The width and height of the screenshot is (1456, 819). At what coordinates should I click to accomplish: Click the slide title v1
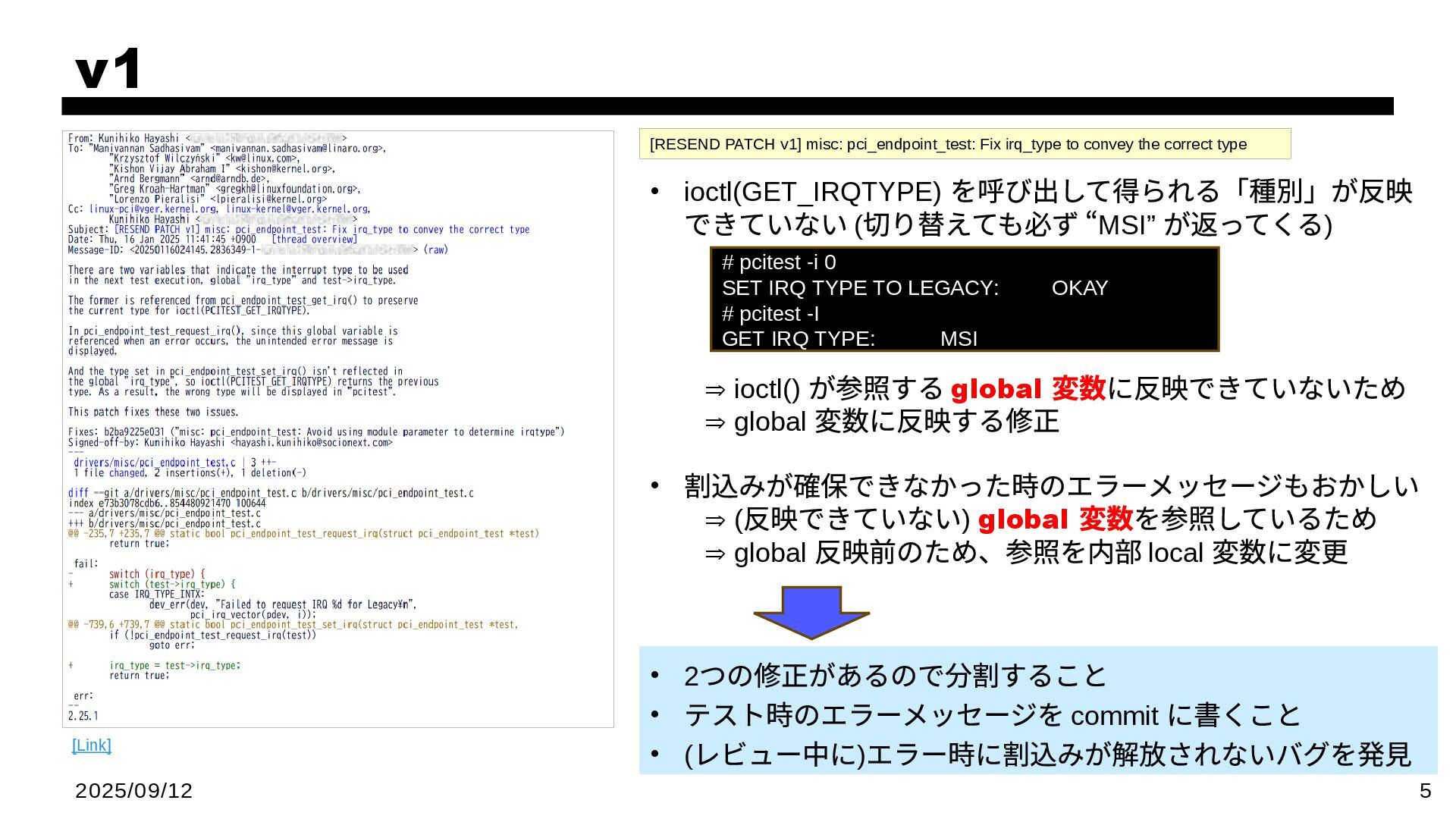point(108,69)
